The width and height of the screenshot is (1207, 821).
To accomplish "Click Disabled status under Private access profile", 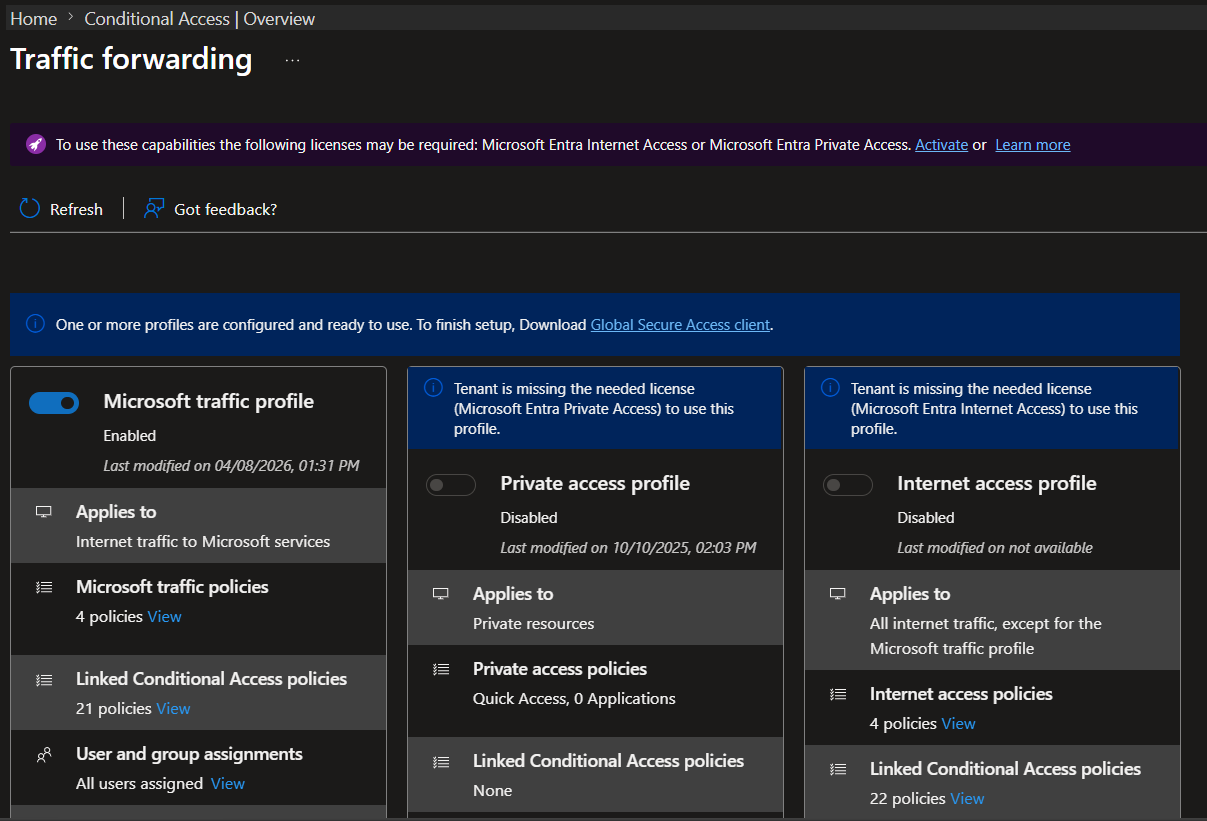I will coord(529,517).
